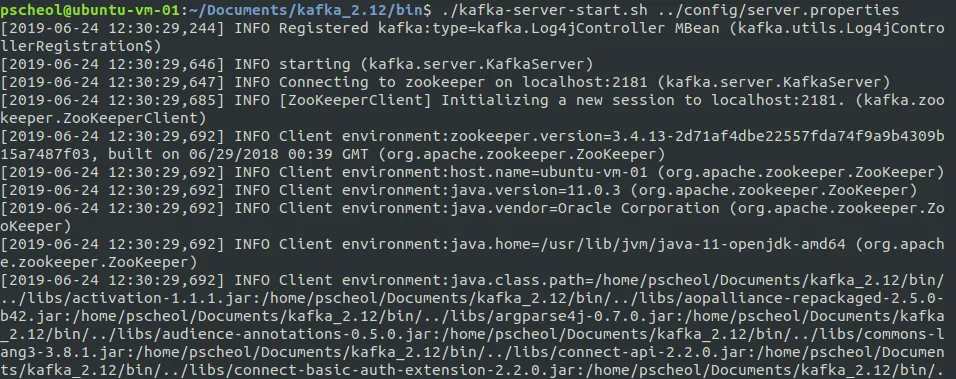956x379 pixels.
Task: Click the aopalliance-repackaged-2.5.0- text
Action: pyautogui.click(x=814, y=298)
